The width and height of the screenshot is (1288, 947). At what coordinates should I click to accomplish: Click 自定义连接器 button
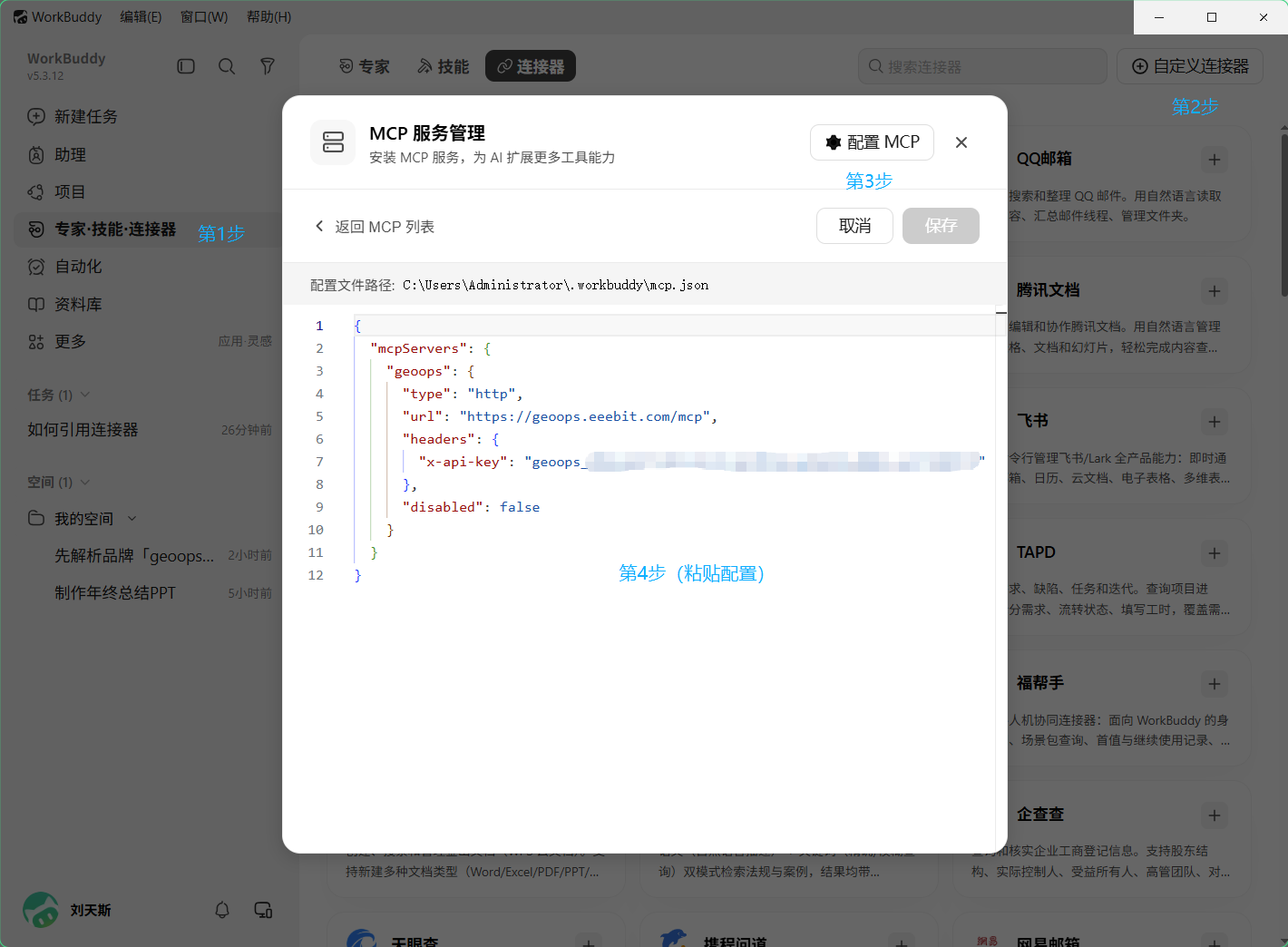[1190, 66]
